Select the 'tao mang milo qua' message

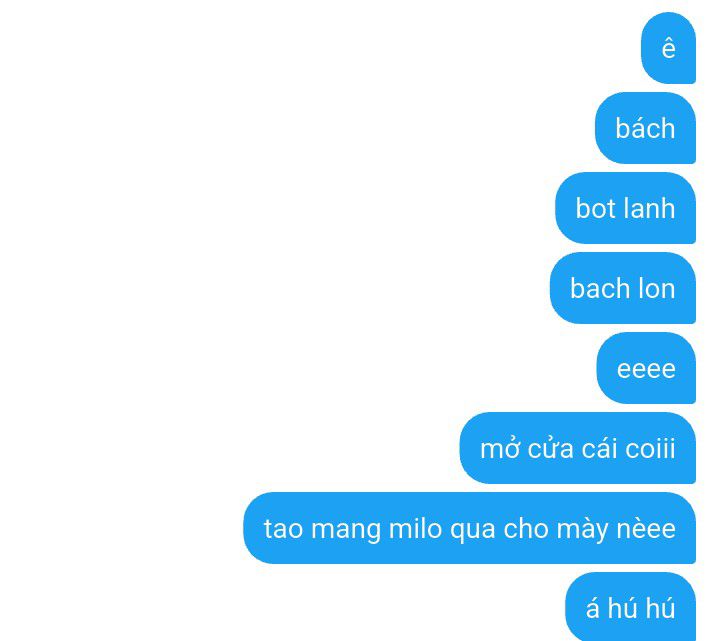tap(470, 528)
